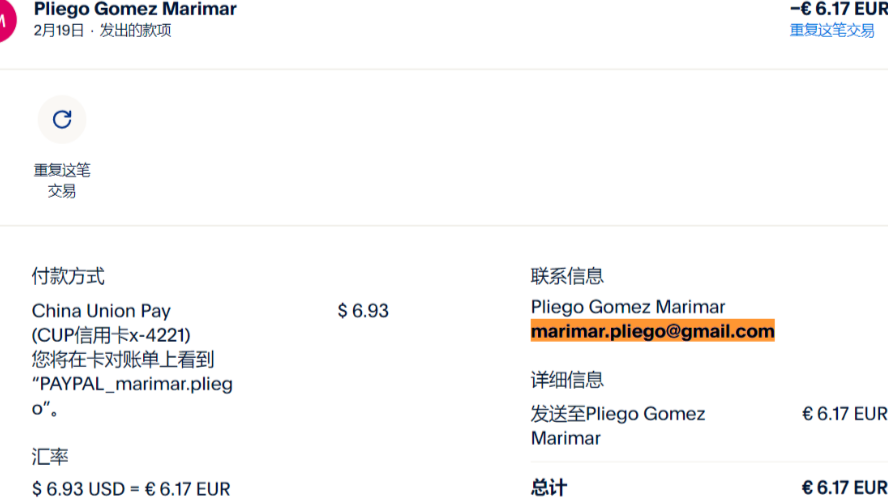Click the 联系信息 section heading
The height and width of the screenshot is (500, 888).
click(567, 276)
